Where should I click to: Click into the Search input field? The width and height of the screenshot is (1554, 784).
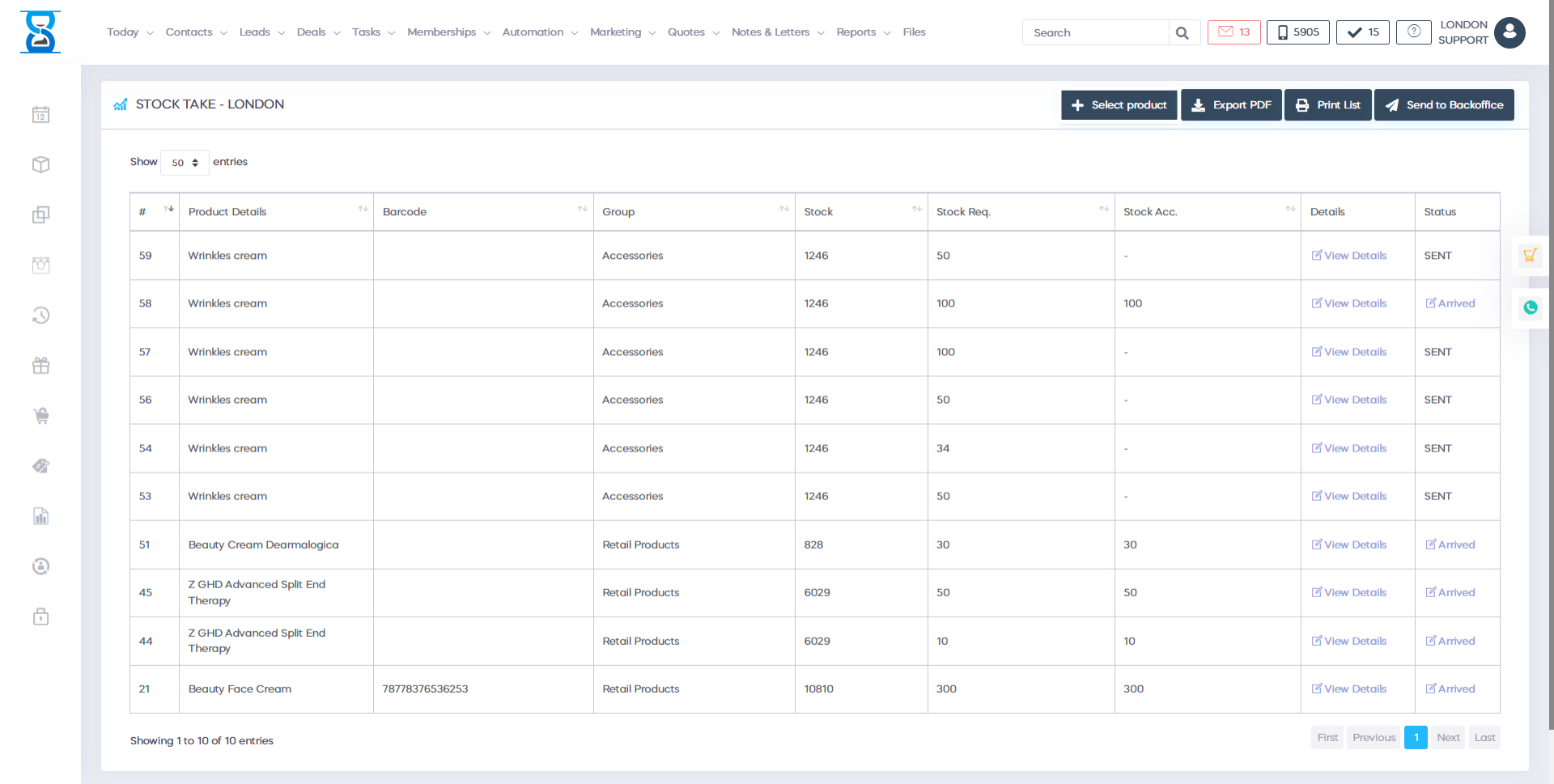pos(1096,33)
